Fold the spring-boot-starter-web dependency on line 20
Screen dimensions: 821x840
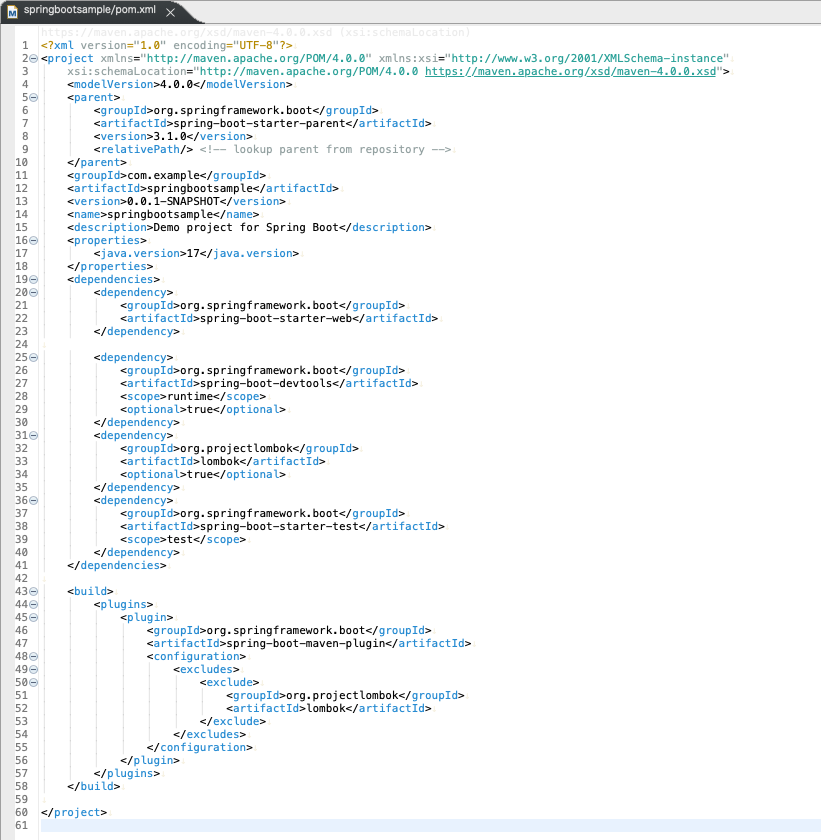(x=35, y=293)
